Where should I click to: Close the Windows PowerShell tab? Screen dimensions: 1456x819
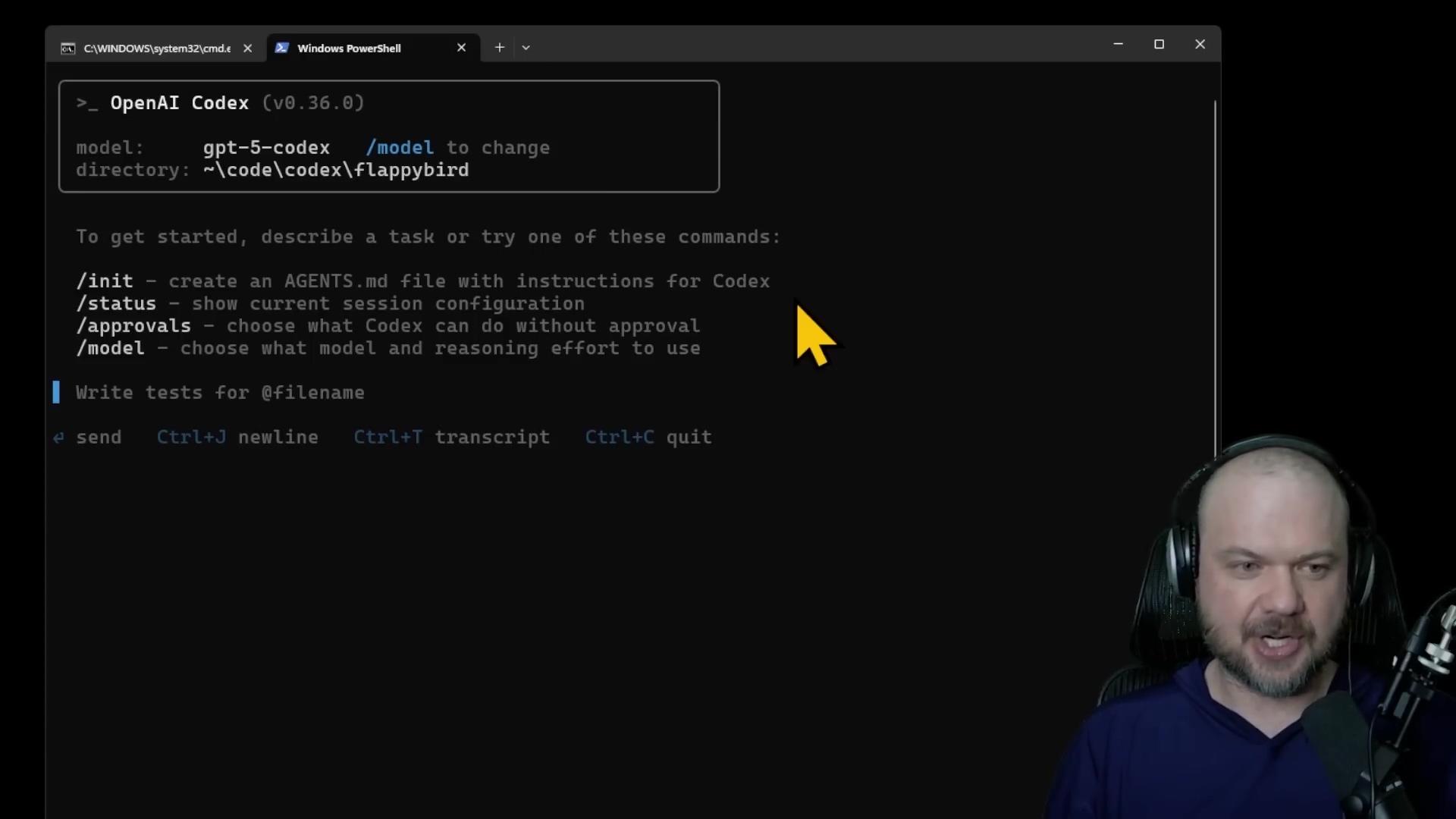point(461,48)
